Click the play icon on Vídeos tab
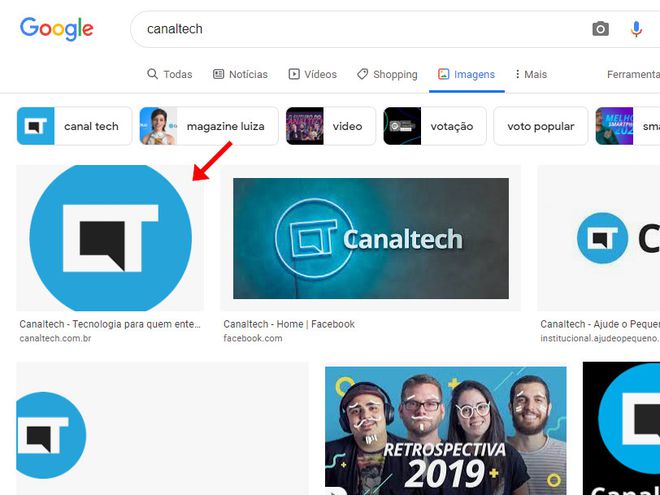The height and width of the screenshot is (495, 660). [294, 74]
